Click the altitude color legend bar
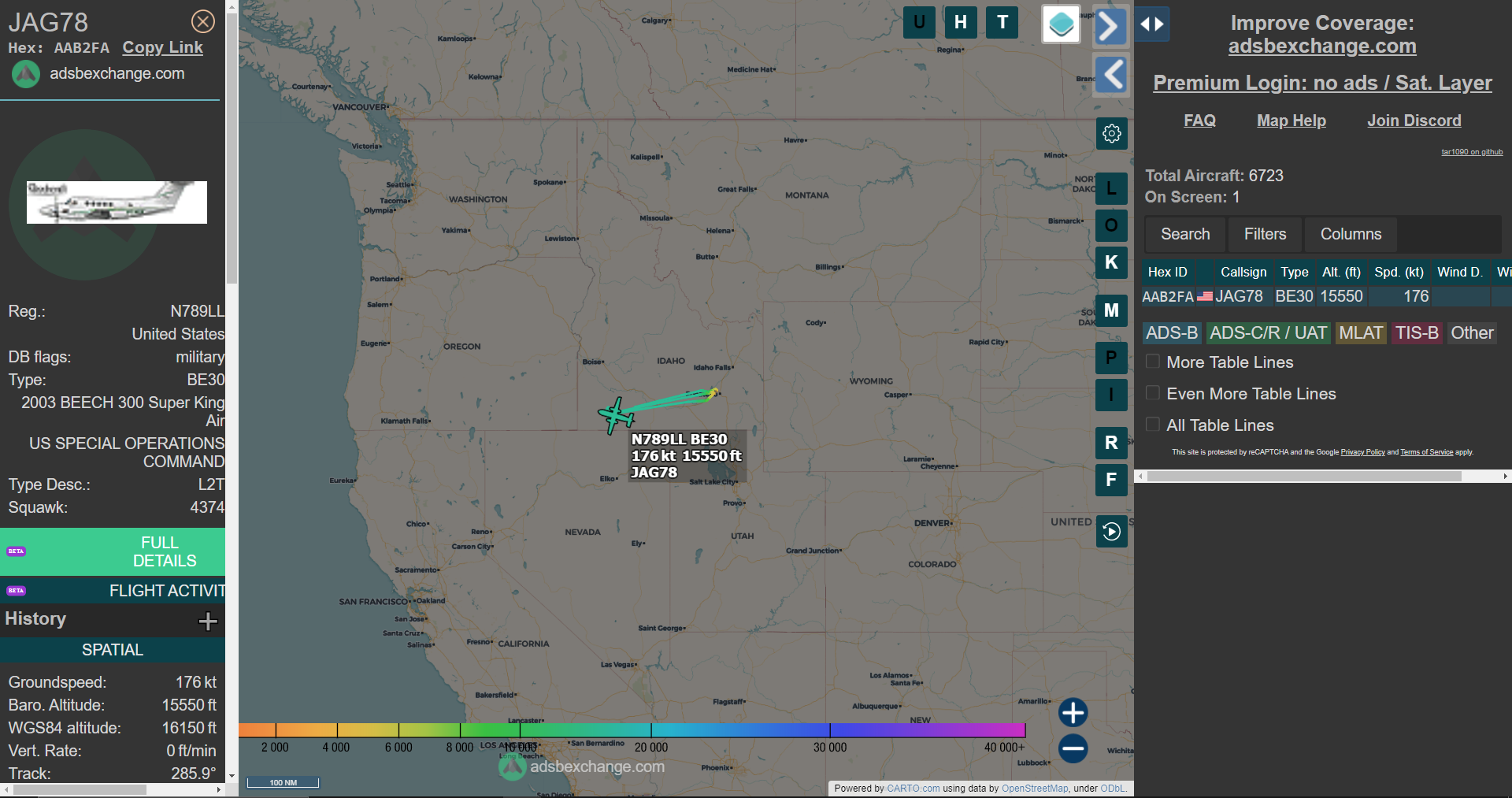 [632, 730]
